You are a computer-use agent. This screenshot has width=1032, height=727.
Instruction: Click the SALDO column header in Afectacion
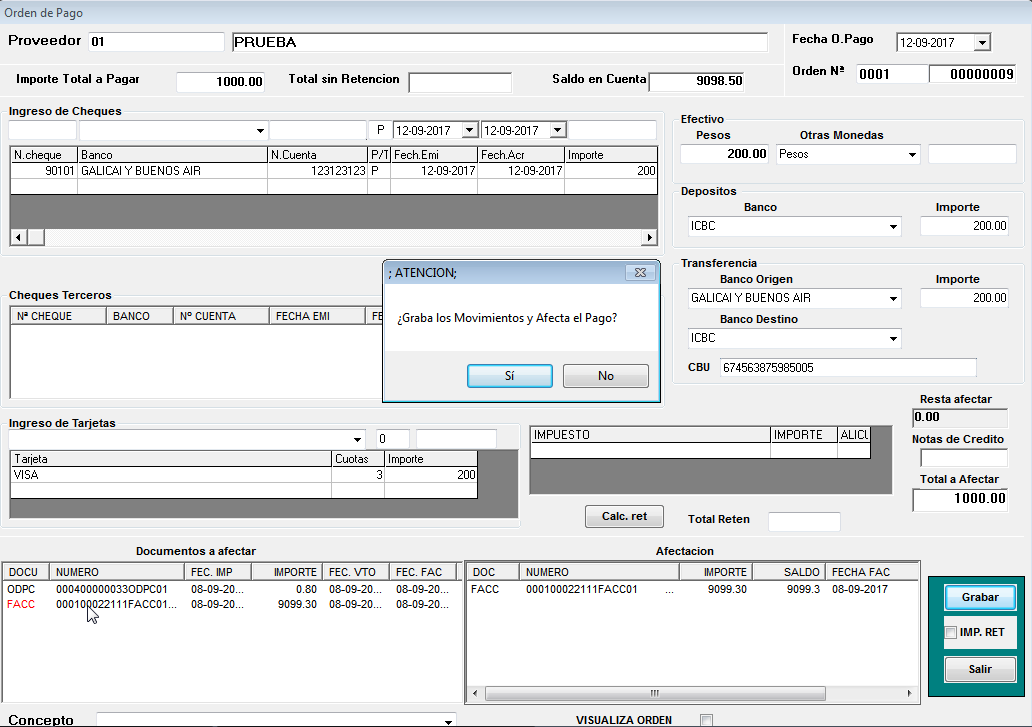click(x=789, y=572)
